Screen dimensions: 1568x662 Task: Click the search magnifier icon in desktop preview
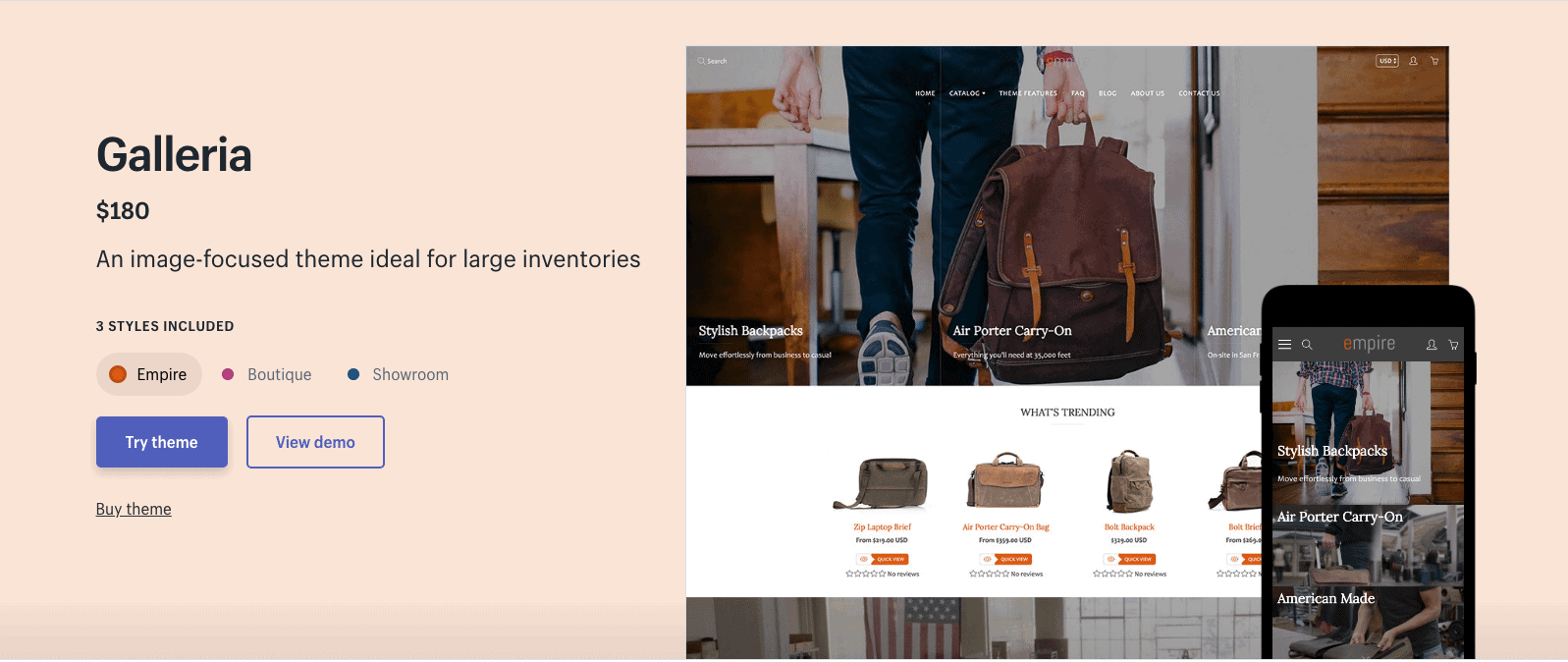pos(701,61)
